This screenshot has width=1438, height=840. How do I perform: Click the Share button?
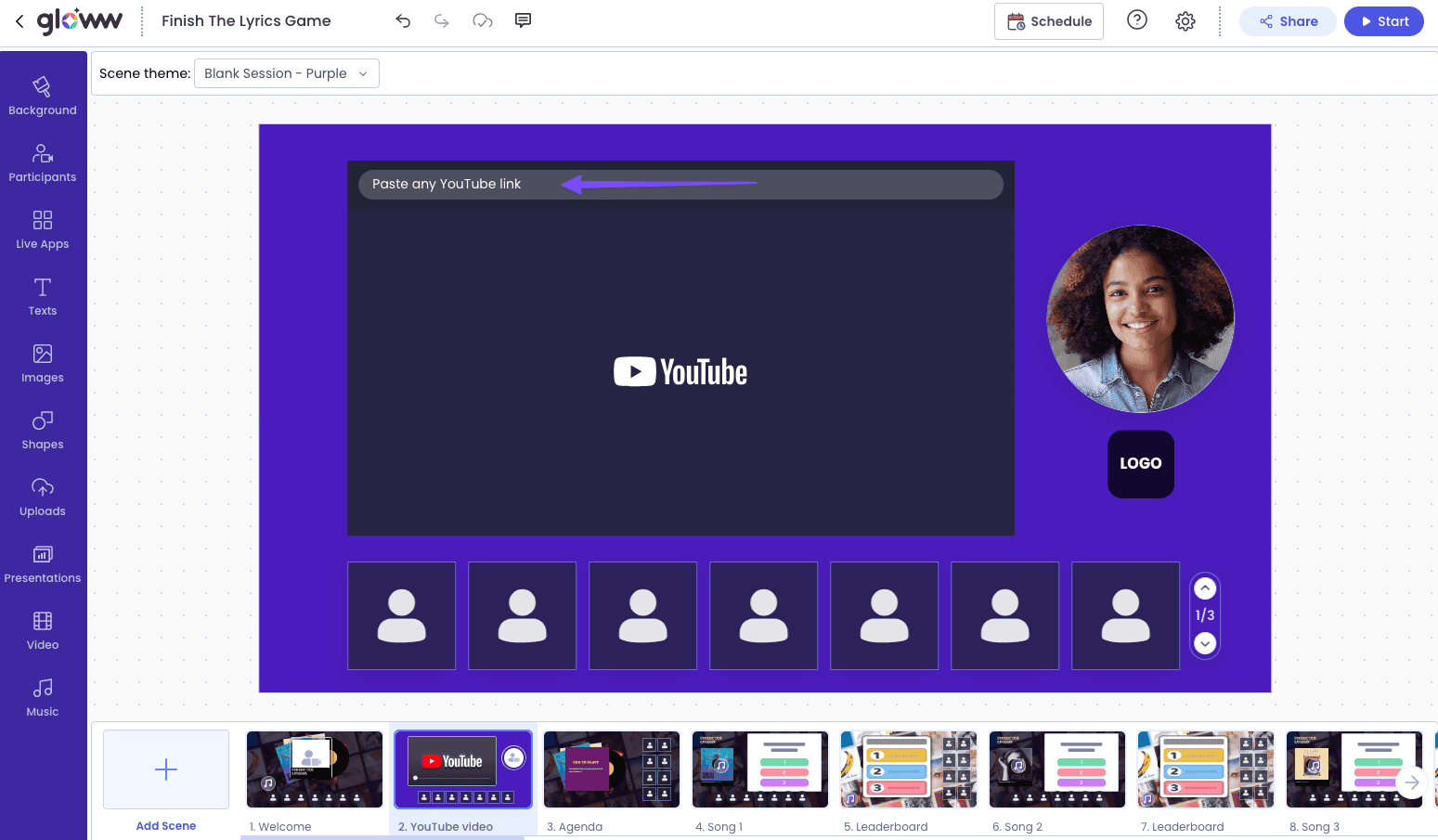pos(1288,21)
